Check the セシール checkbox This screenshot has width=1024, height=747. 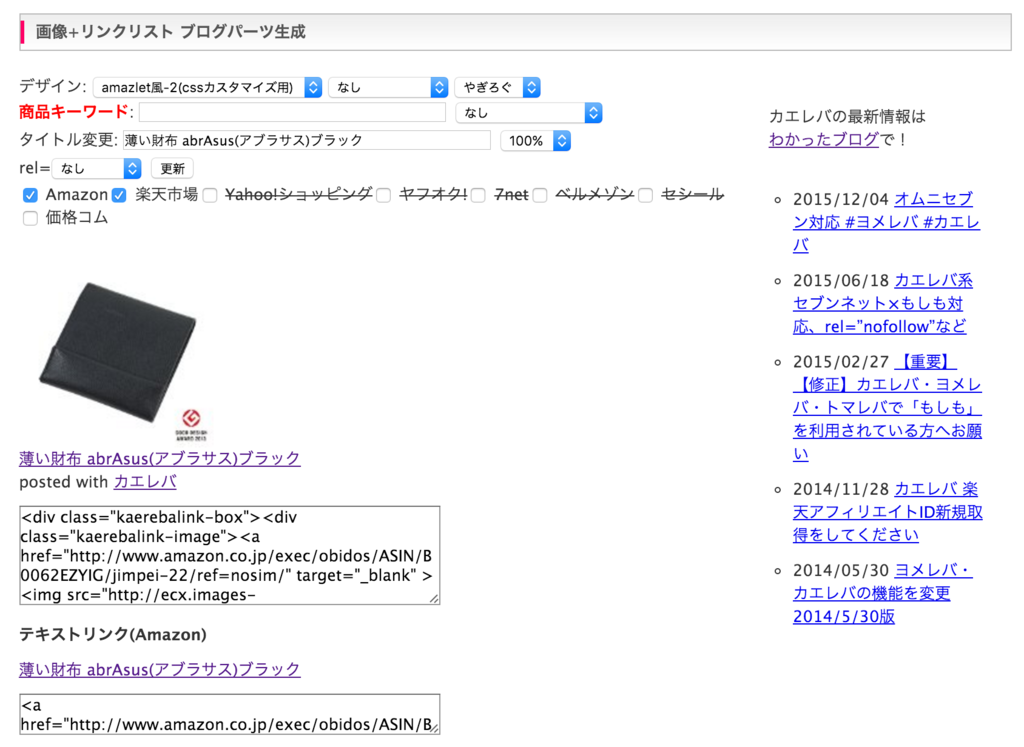point(645,195)
